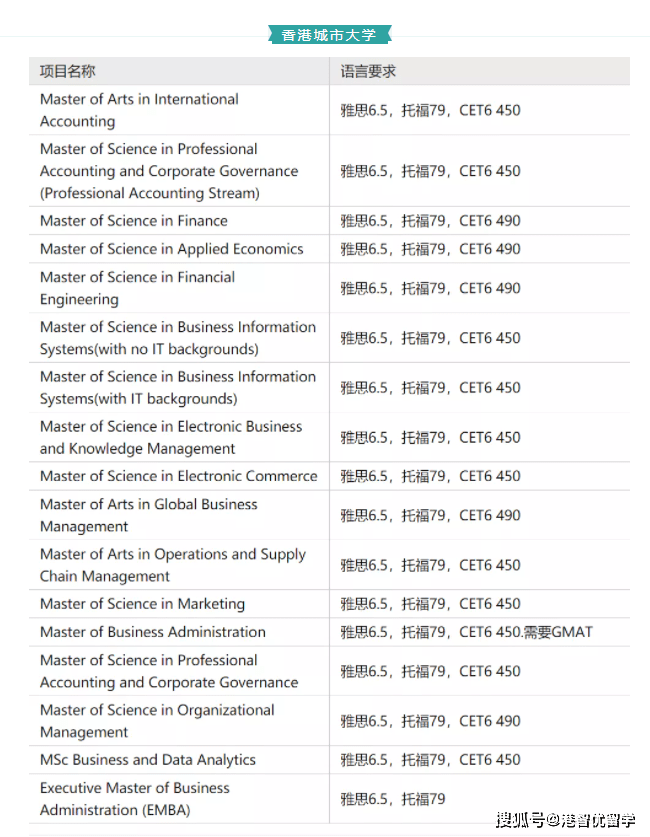Click MSc Business and Data Analytics
The height and width of the screenshot is (837, 650).
[148, 760]
